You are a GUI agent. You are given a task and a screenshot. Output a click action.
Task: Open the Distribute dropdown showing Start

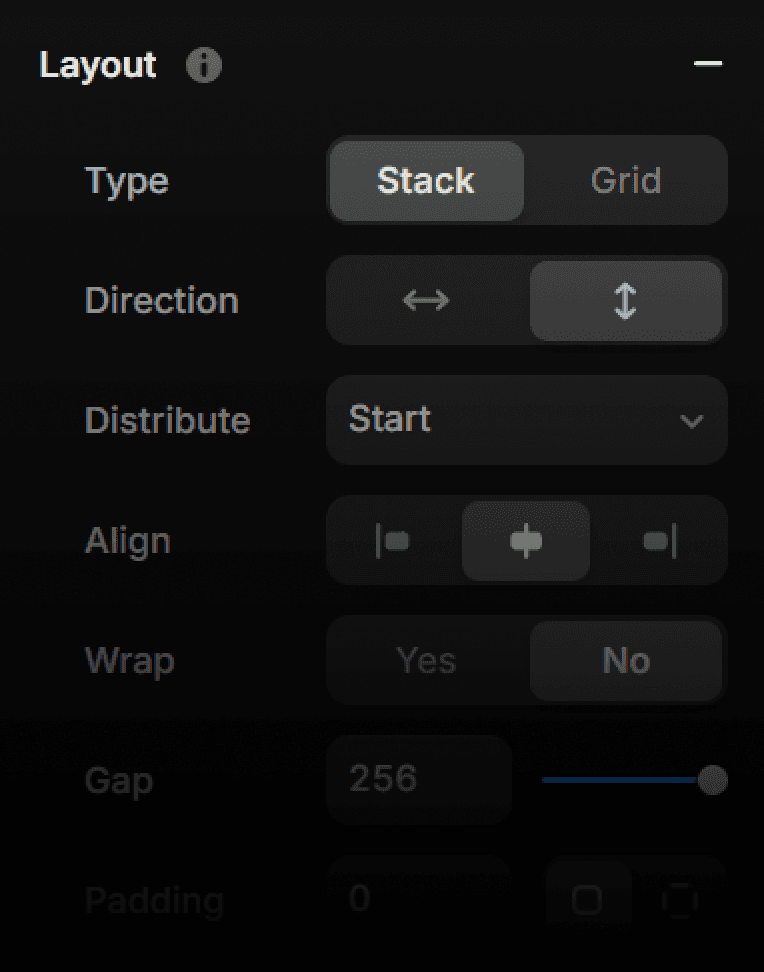(526, 420)
